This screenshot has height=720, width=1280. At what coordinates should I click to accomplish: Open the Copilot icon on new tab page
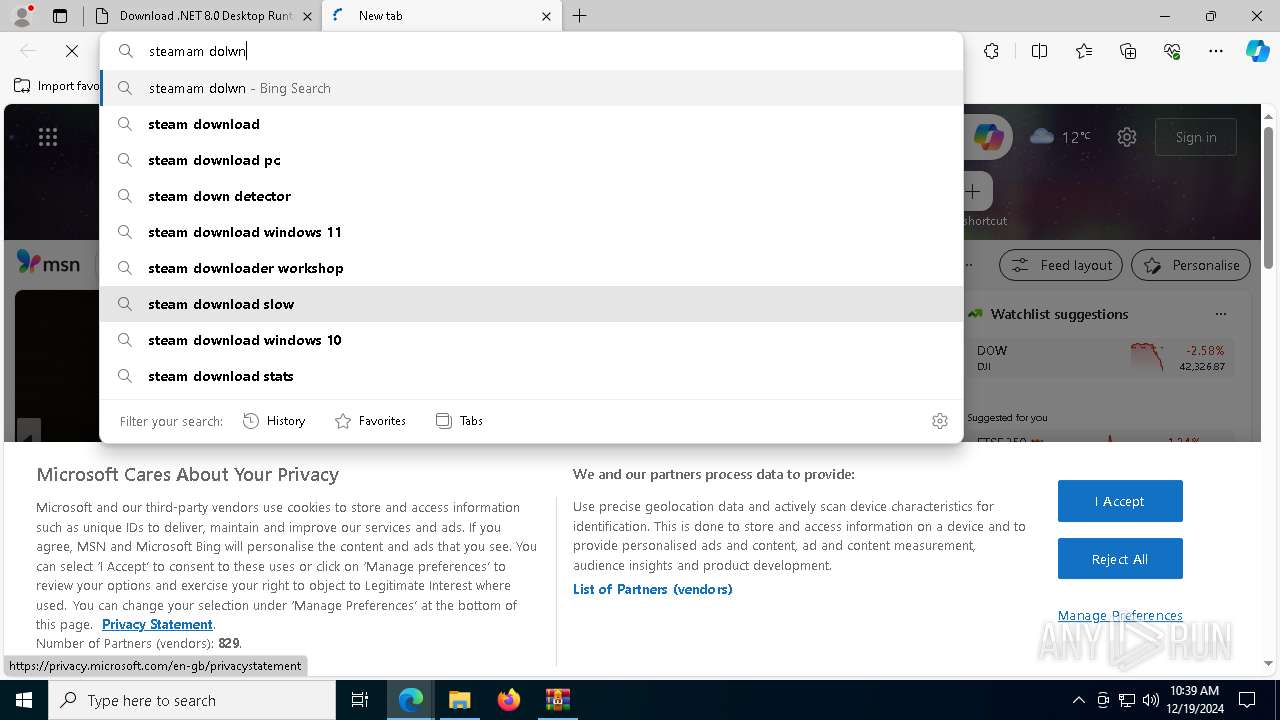pos(988,137)
